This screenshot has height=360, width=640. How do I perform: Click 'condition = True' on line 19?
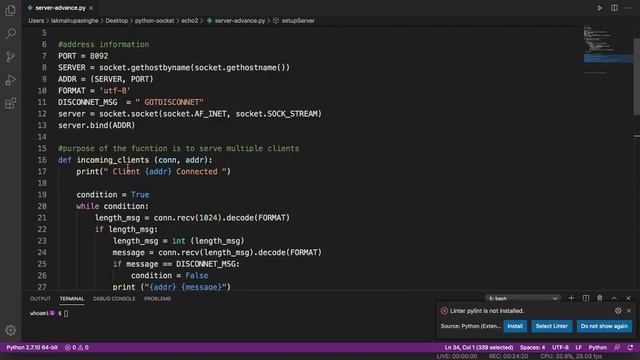pyautogui.click(x=113, y=195)
